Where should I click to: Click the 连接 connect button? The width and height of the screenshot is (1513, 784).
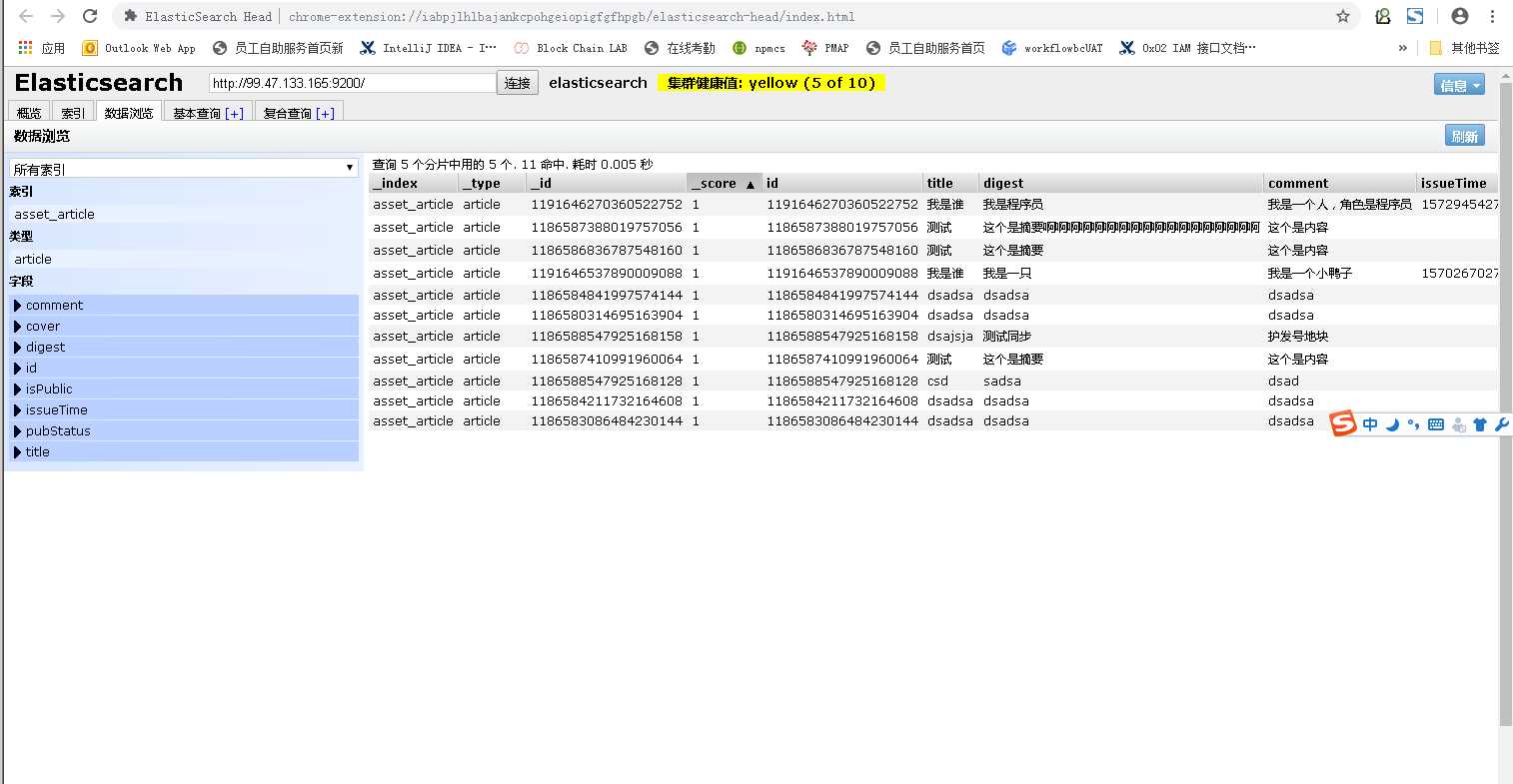tap(518, 83)
